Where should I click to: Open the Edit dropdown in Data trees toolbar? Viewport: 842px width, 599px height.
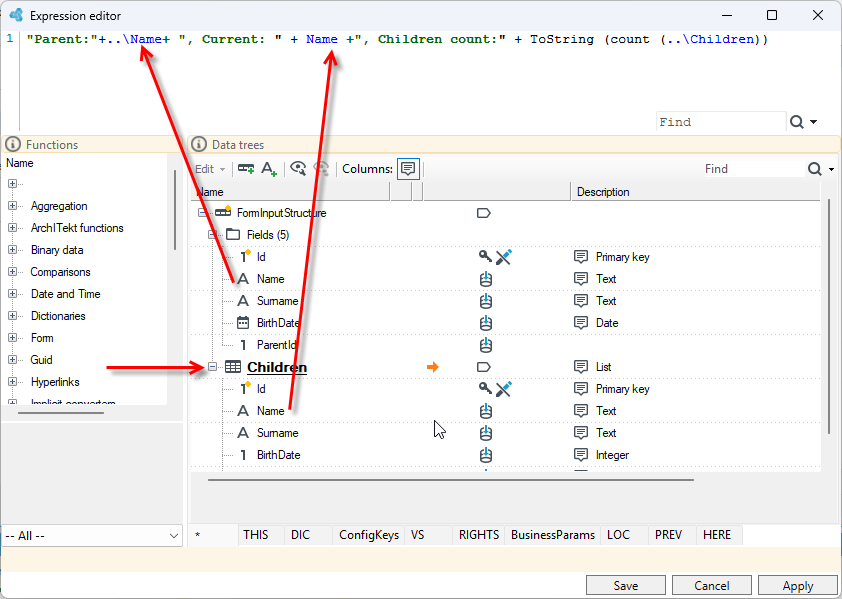pyautogui.click(x=210, y=169)
